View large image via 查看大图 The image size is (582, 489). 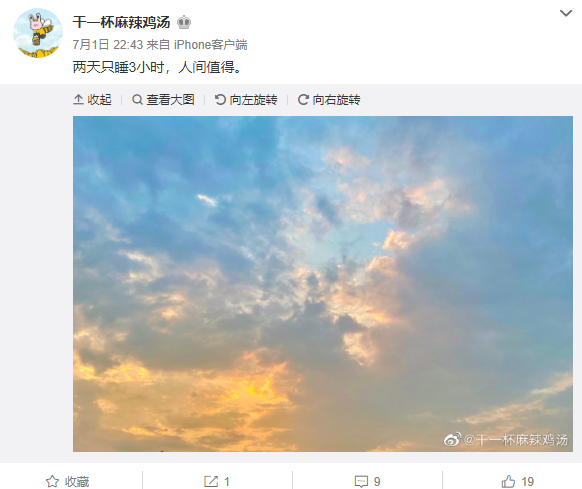[163, 100]
